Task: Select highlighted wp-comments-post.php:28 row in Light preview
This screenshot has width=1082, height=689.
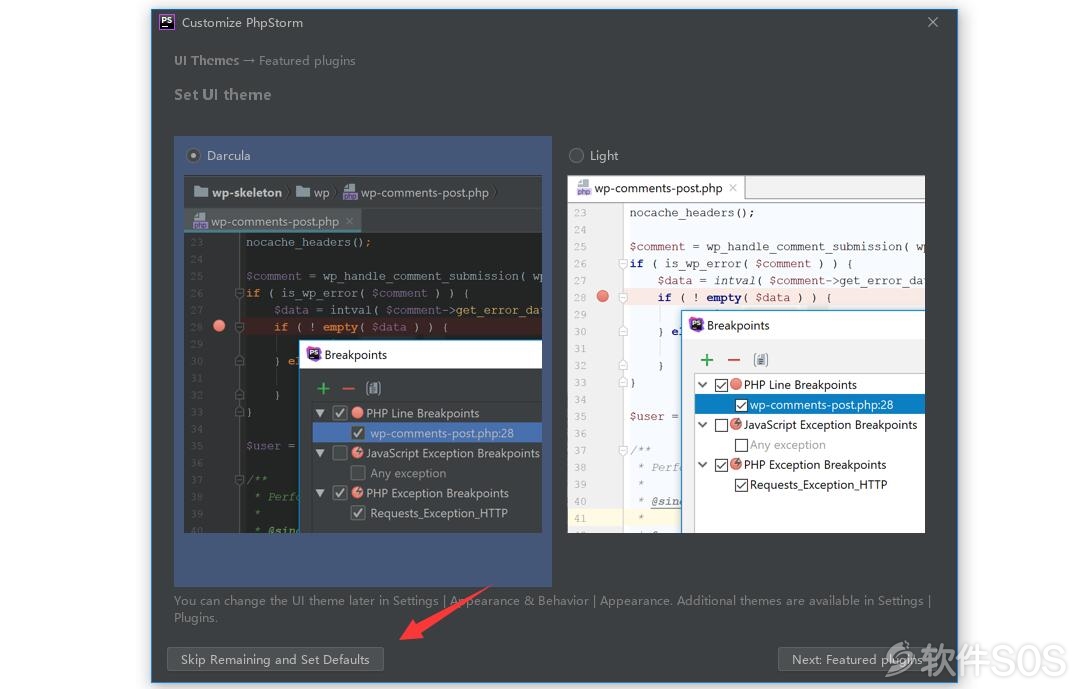Action: coord(809,405)
